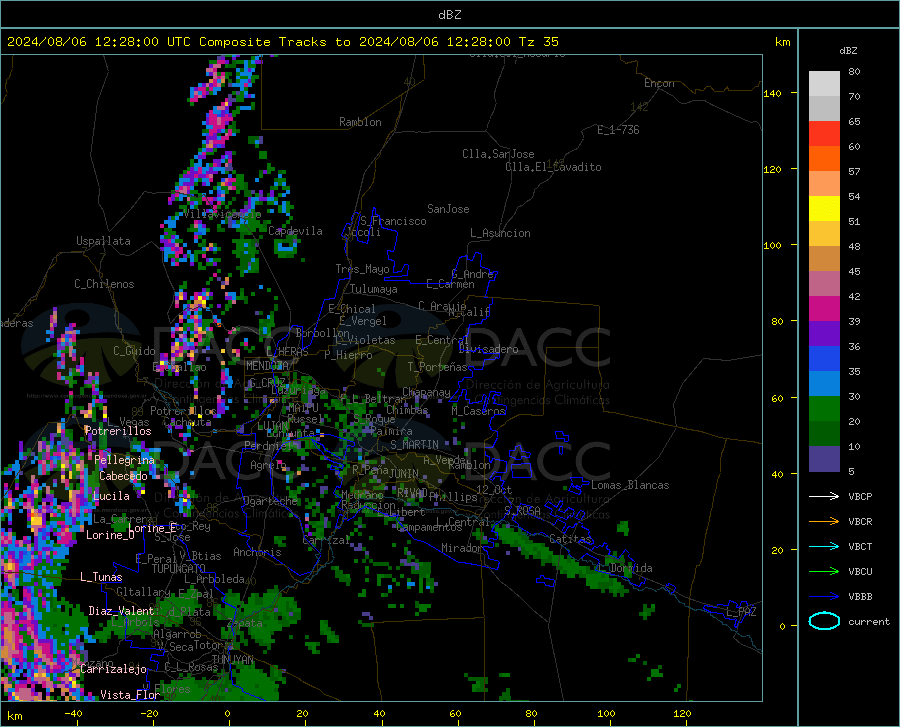
Task: Click the 'Capdevila' map label
Action: [295, 231]
